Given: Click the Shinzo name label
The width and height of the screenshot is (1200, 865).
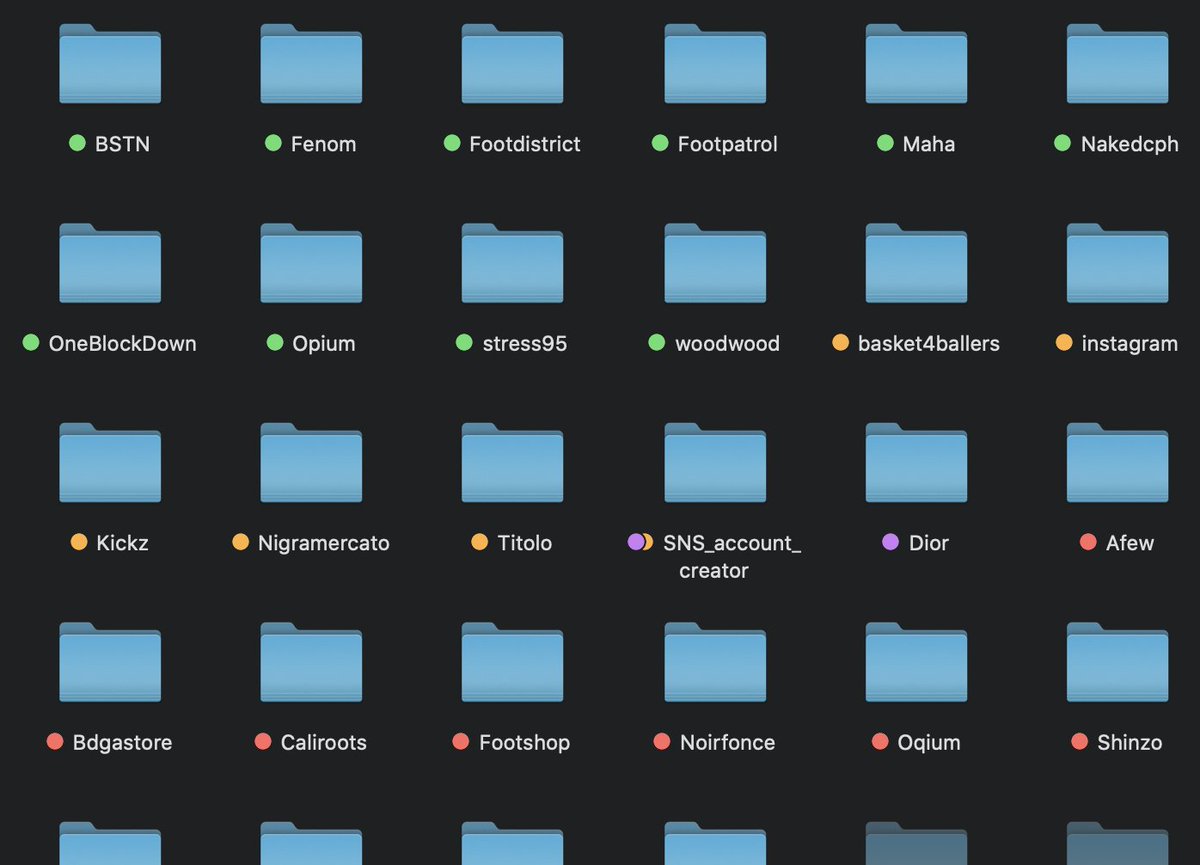Looking at the screenshot, I should pyautogui.click(x=1130, y=743).
